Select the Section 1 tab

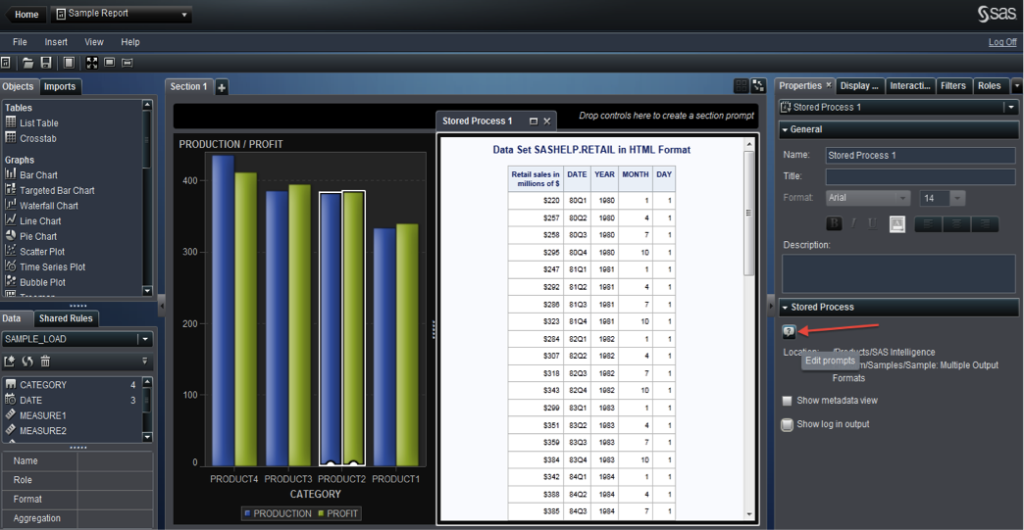189,87
